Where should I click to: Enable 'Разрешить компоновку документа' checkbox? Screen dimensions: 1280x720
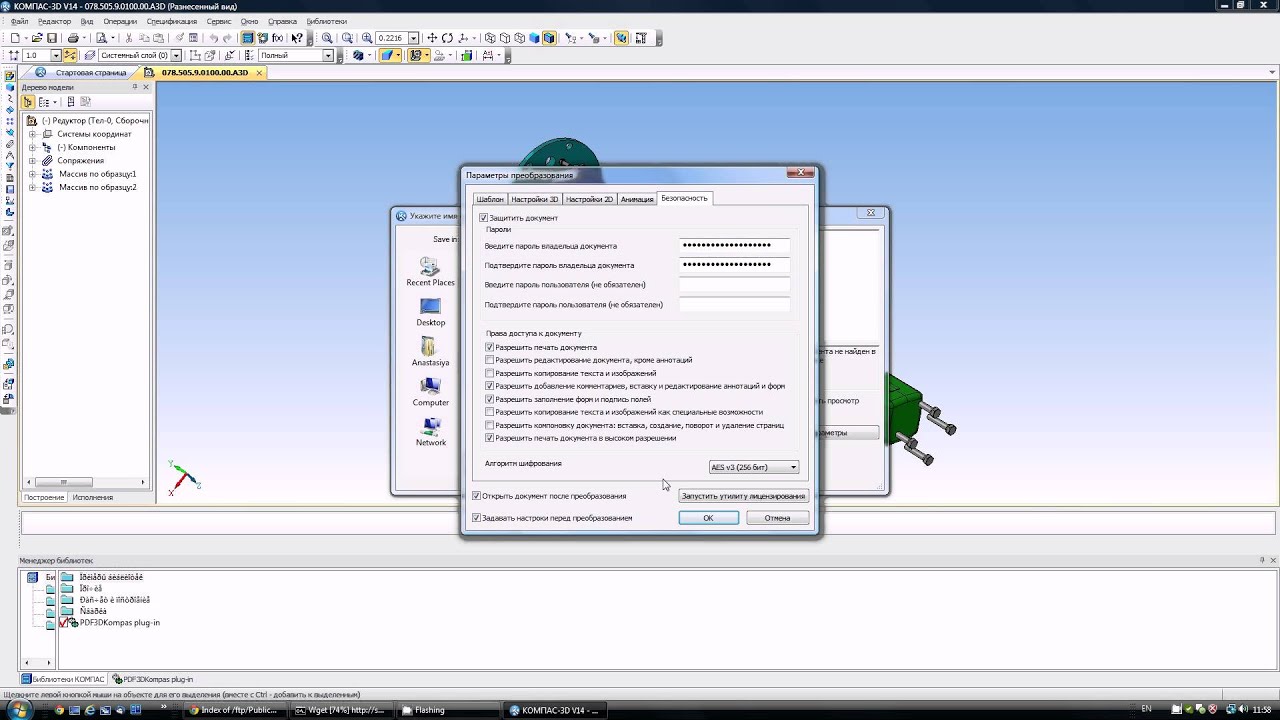[x=490, y=425]
